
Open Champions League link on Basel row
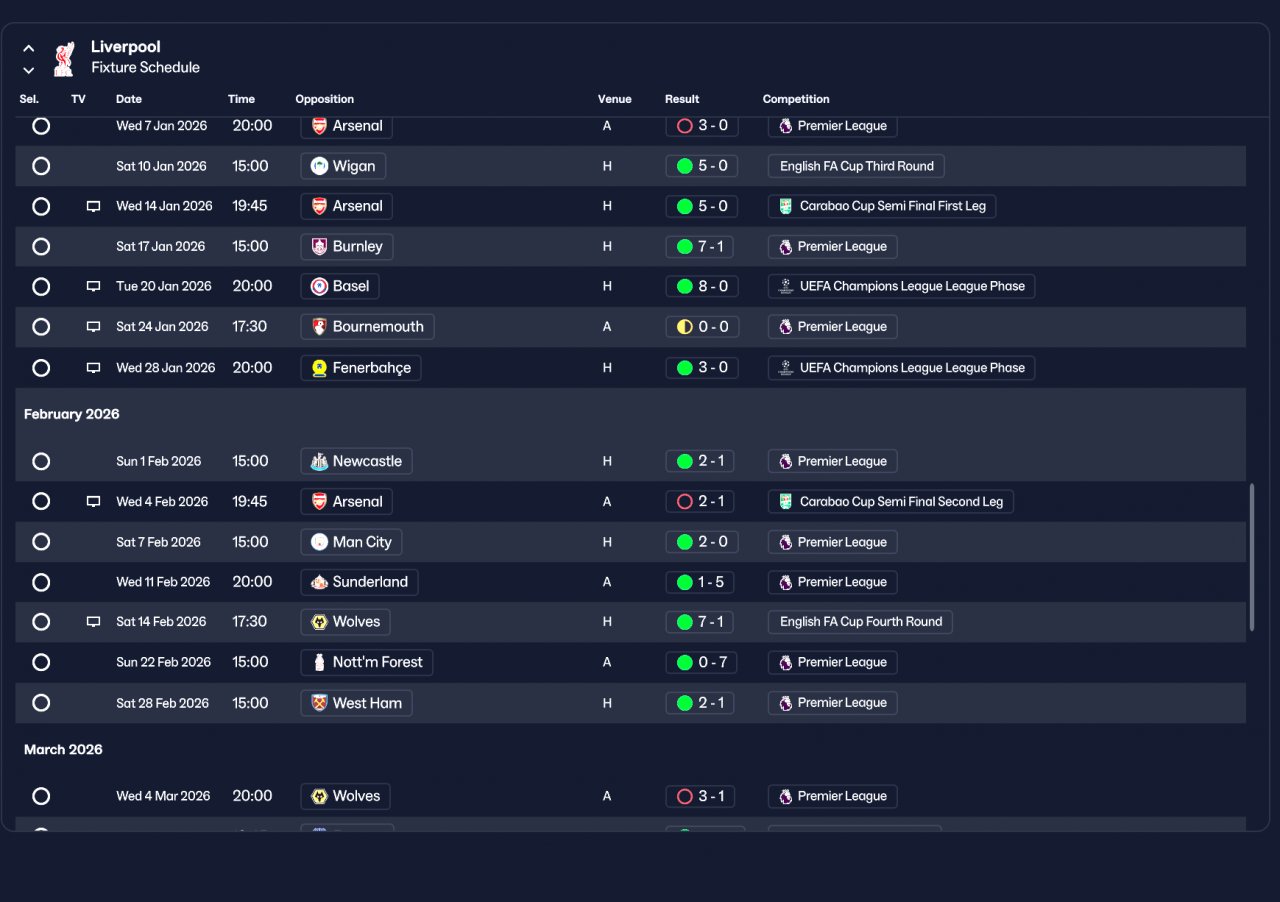(x=901, y=286)
